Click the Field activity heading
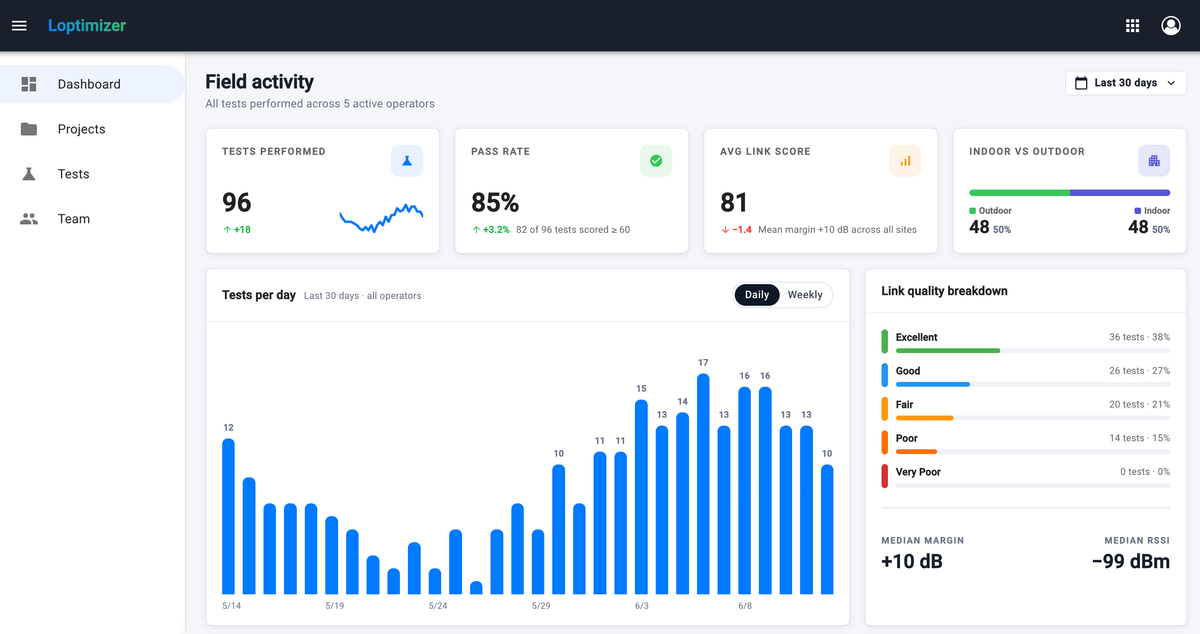This screenshot has width=1200, height=634. pos(259,82)
